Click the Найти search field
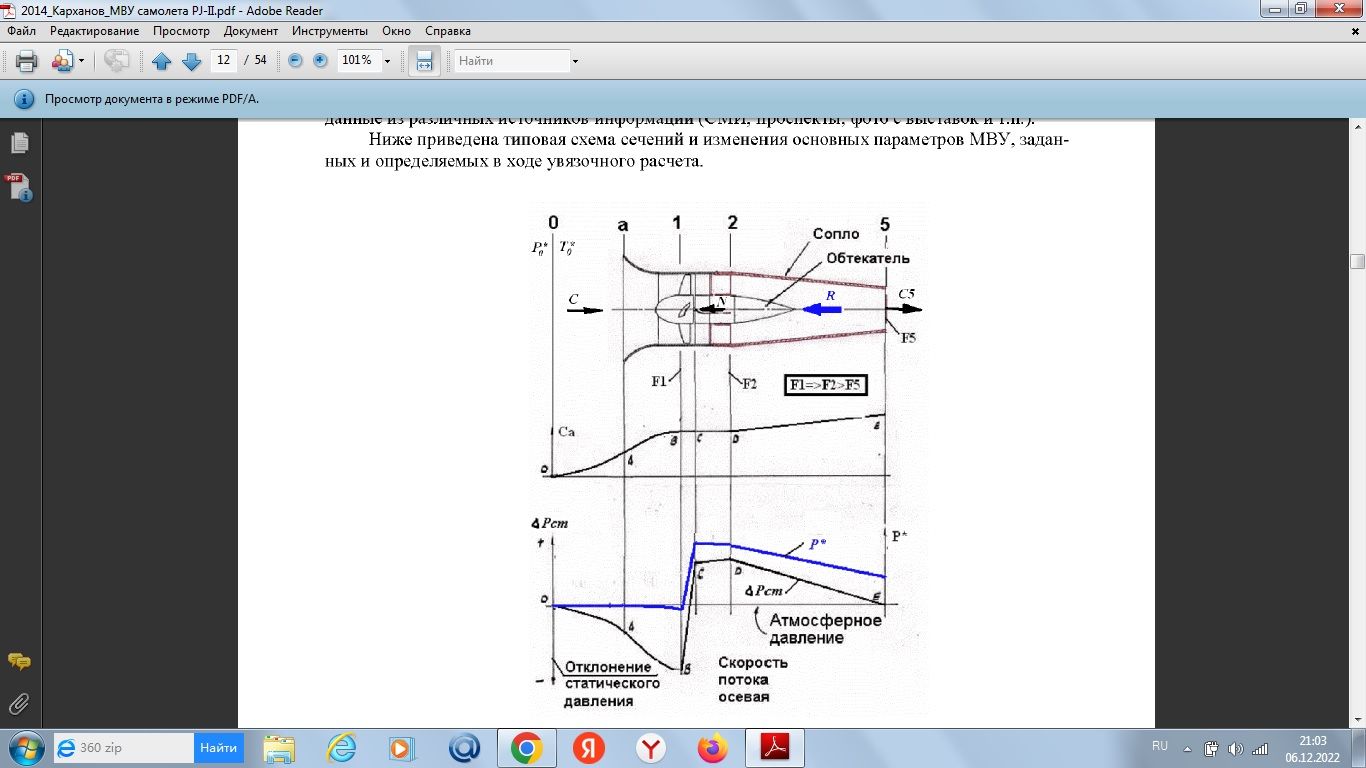The width and height of the screenshot is (1366, 768). (512, 61)
